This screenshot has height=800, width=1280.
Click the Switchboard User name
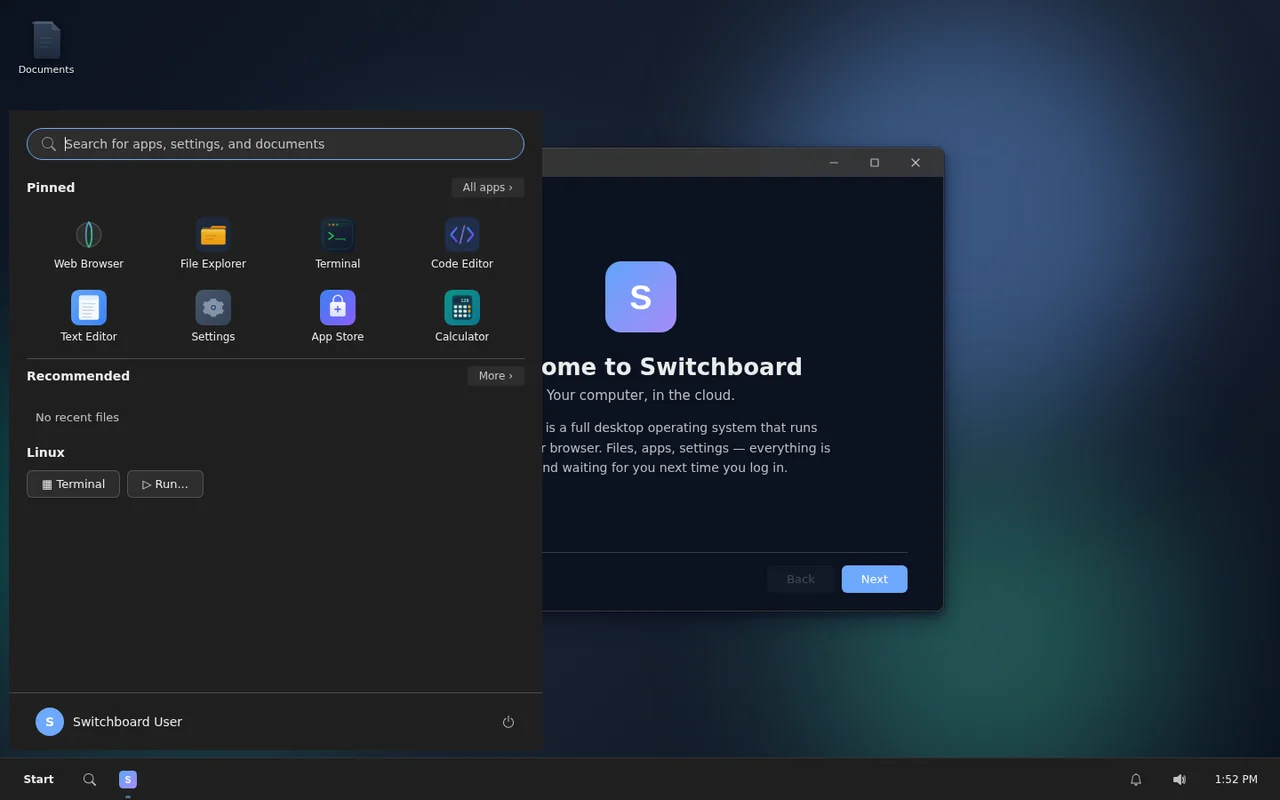127,722
